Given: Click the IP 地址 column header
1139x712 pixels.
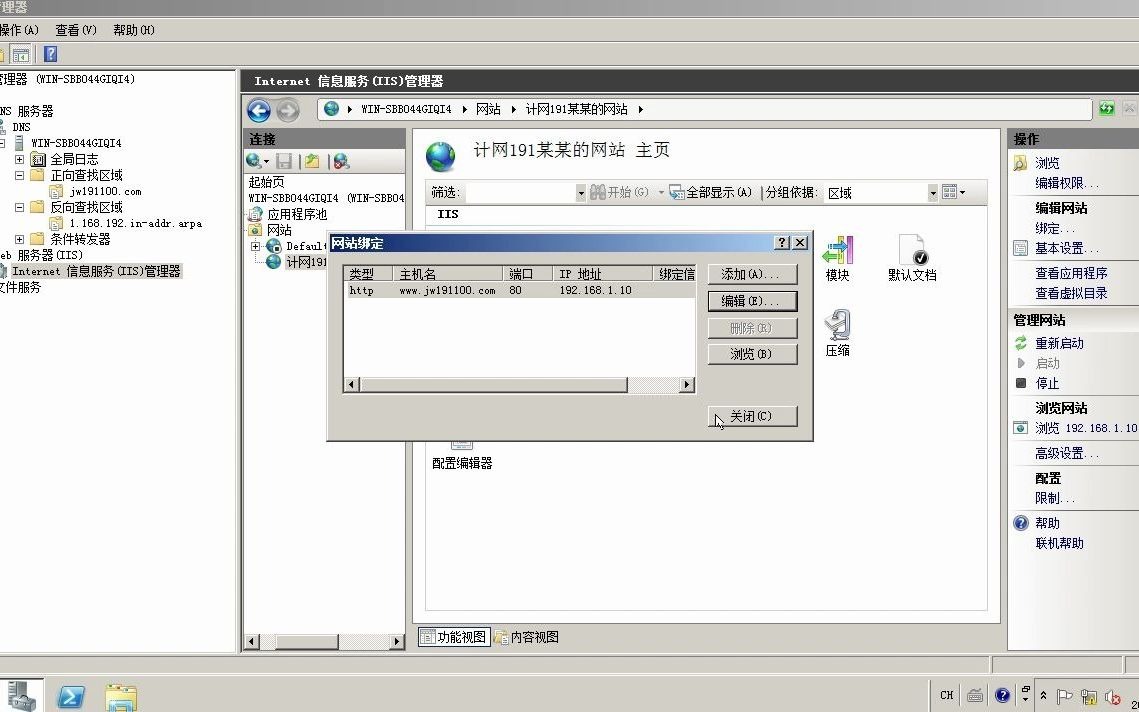Looking at the screenshot, I should click(602, 274).
